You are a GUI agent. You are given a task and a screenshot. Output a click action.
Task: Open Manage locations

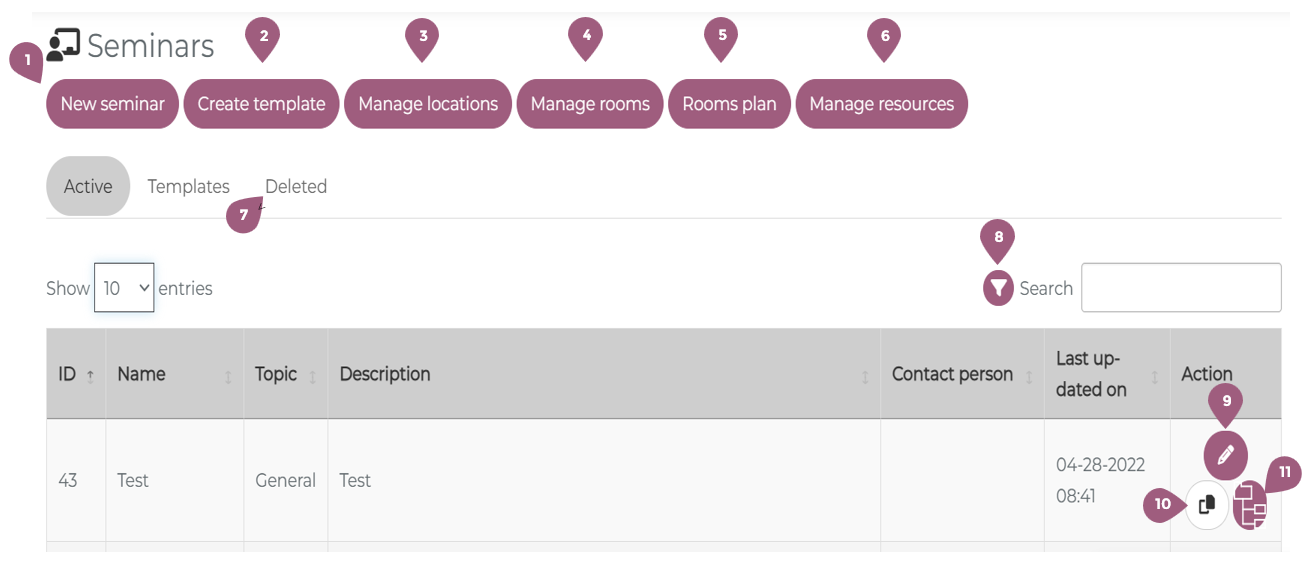428,104
